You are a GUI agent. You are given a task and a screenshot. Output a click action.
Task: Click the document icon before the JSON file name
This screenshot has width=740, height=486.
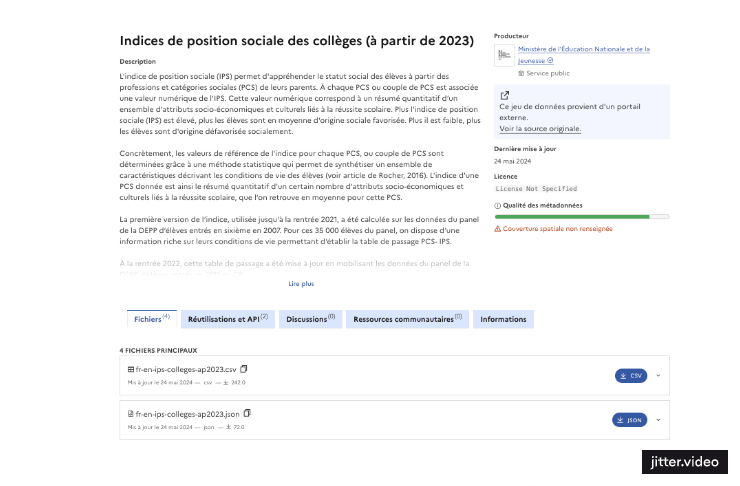[x=131, y=414]
